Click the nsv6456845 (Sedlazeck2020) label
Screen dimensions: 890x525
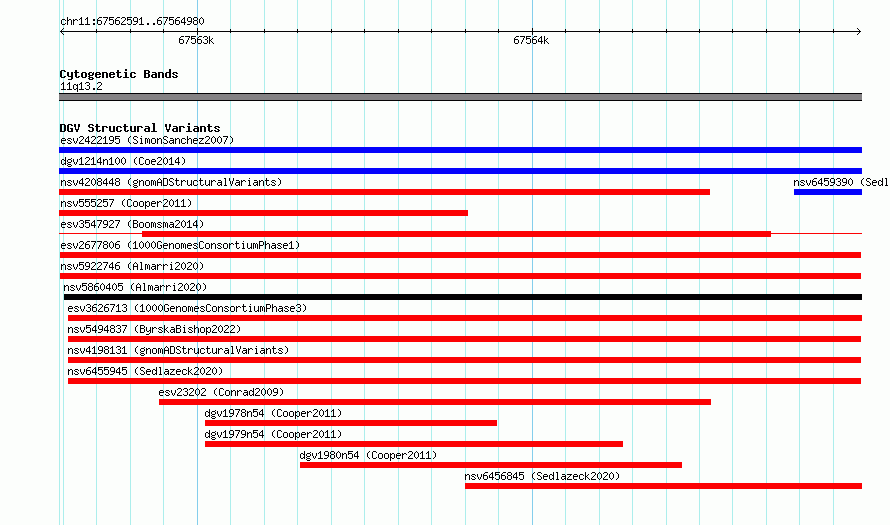542,476
